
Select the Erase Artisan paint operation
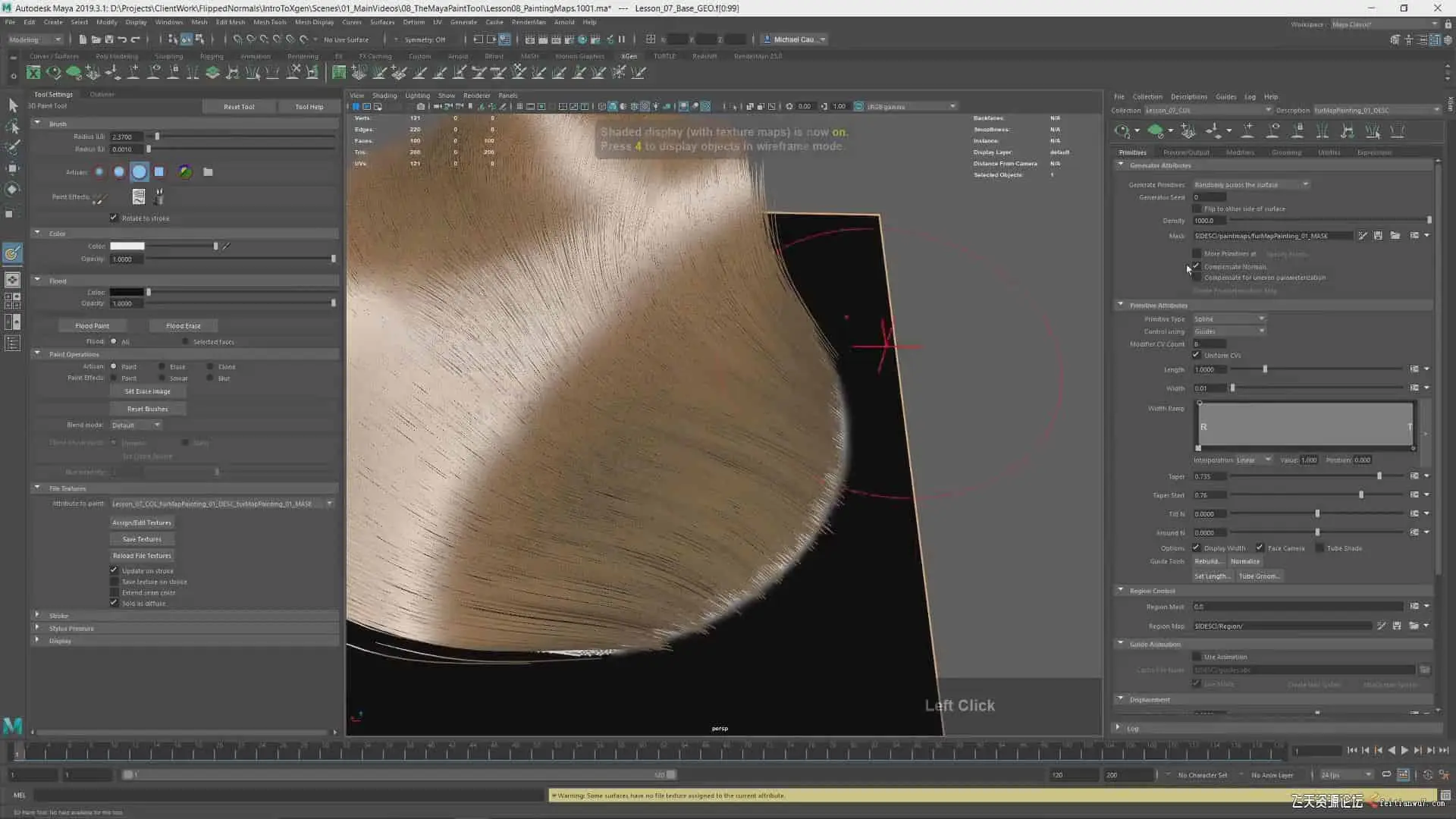(162, 366)
